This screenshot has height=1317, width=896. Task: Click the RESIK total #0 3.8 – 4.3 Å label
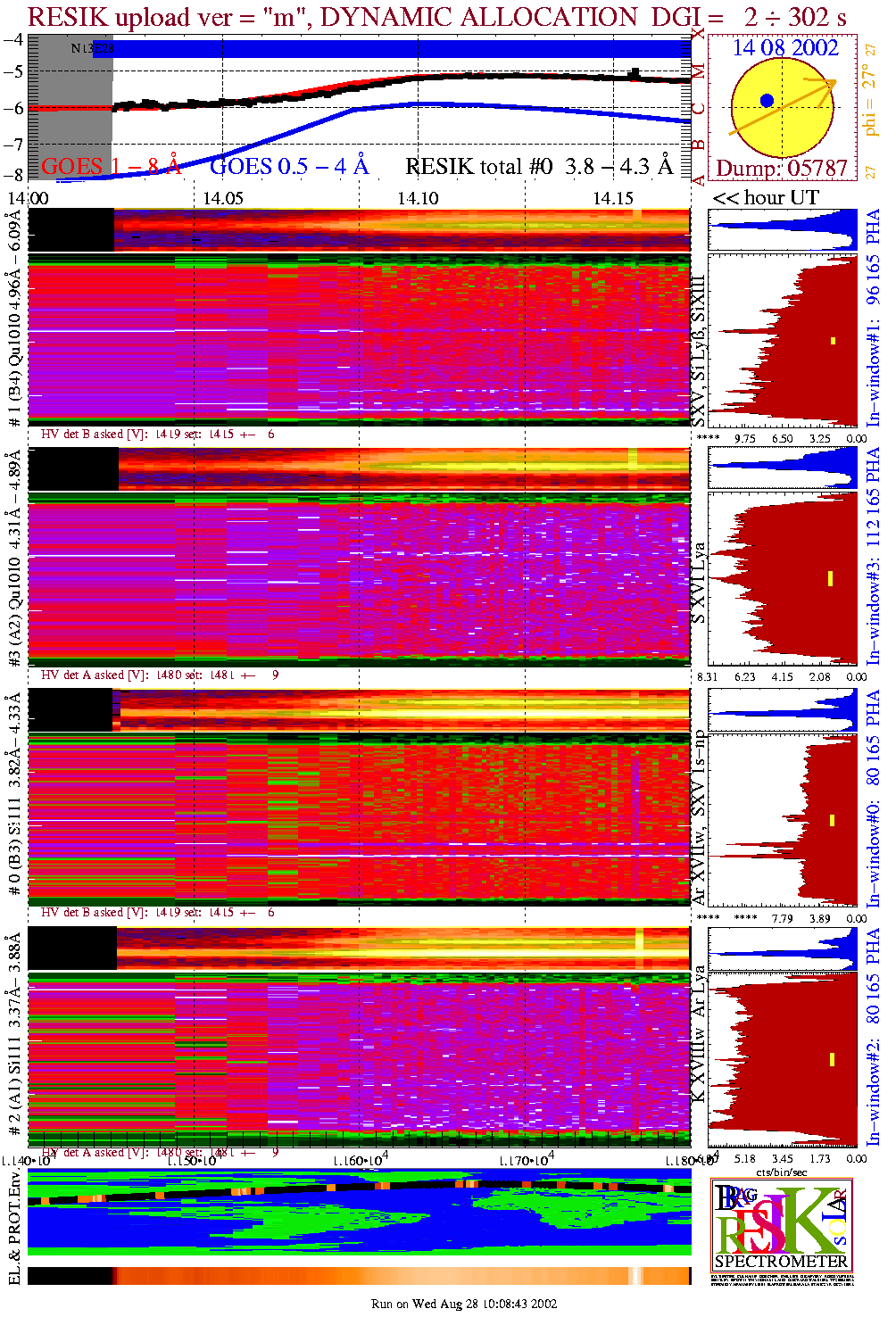[539, 167]
